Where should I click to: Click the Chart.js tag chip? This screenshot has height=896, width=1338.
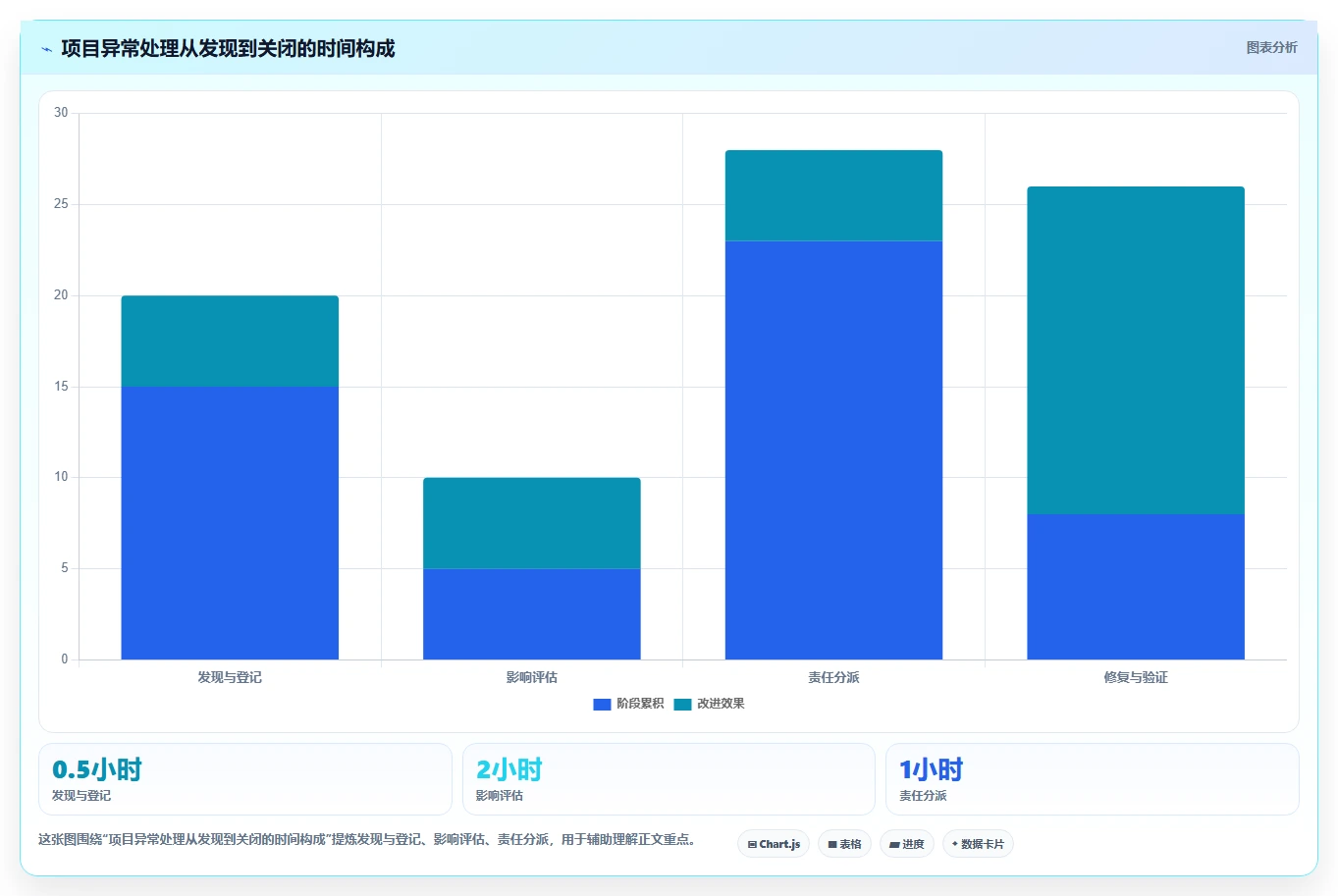point(774,844)
